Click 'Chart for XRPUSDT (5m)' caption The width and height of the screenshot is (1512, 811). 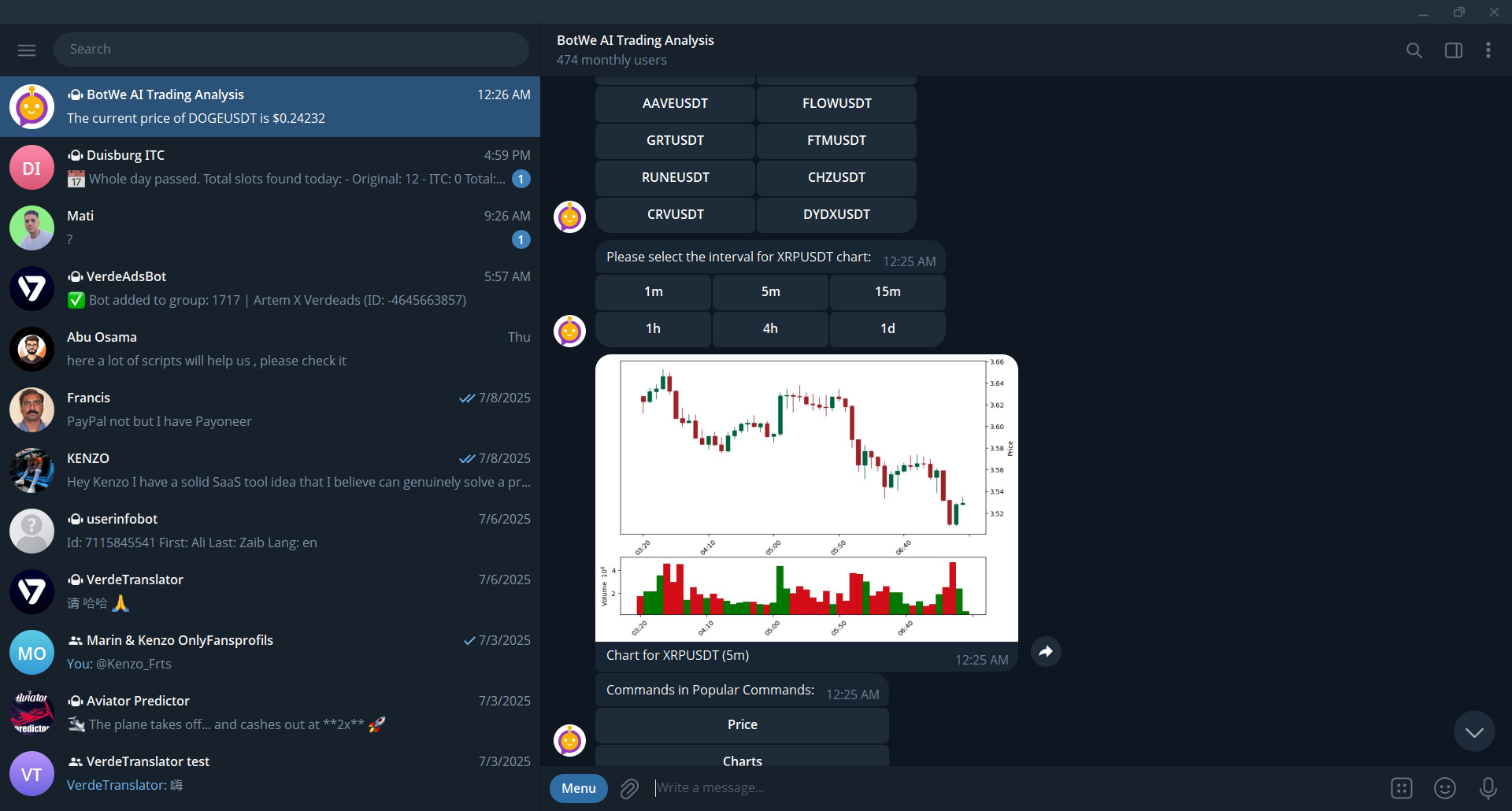point(677,655)
